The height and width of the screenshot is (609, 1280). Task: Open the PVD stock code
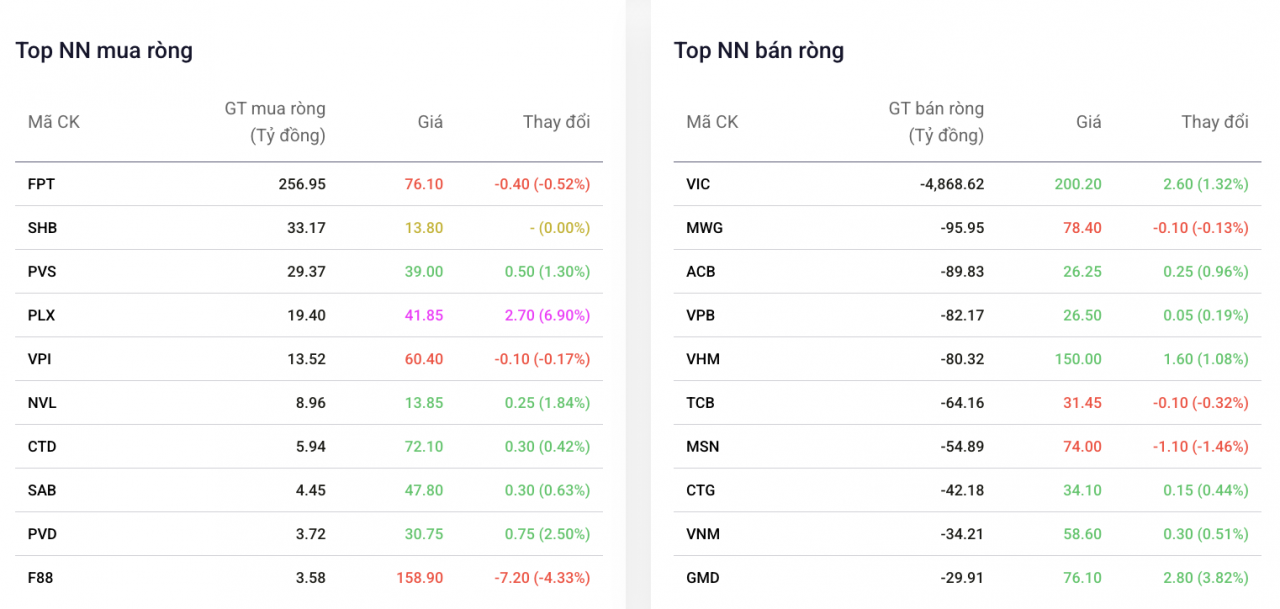click(x=42, y=534)
